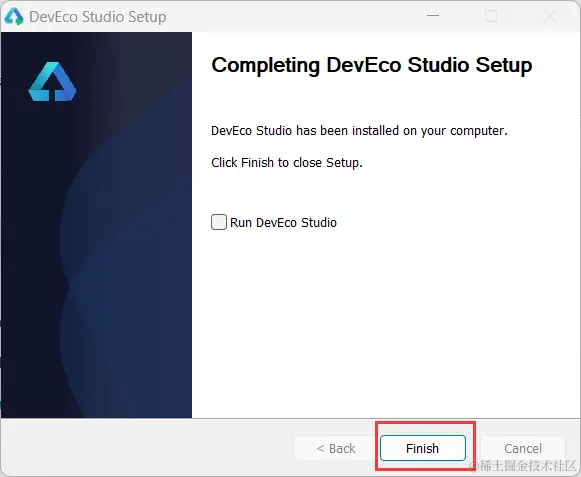Screen dimensions: 581x477
Task: Click the large DevEco logo on blue banner
Action: (x=52, y=82)
